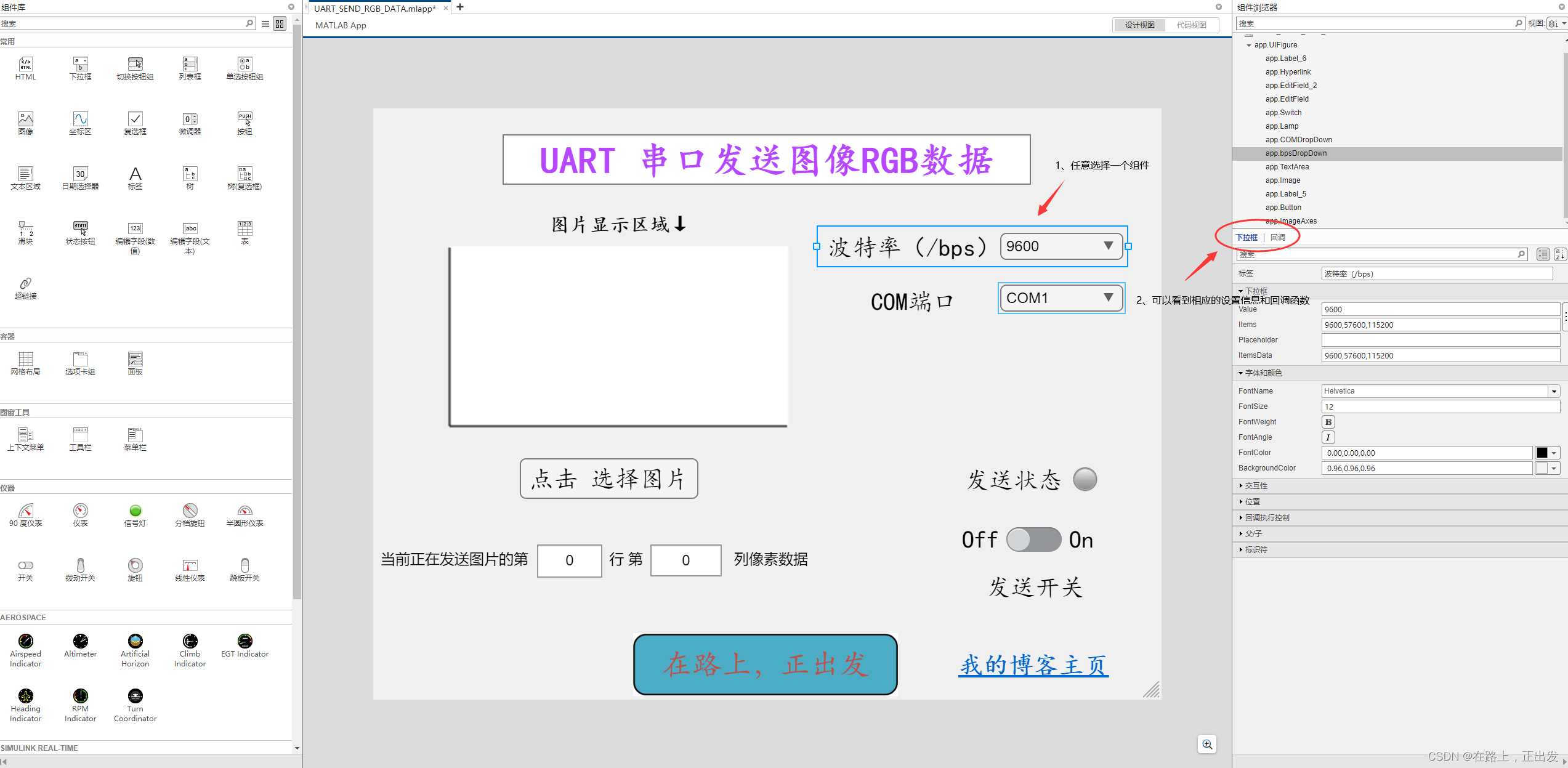
Task: Toggle grouped property view button
Action: point(1543,254)
